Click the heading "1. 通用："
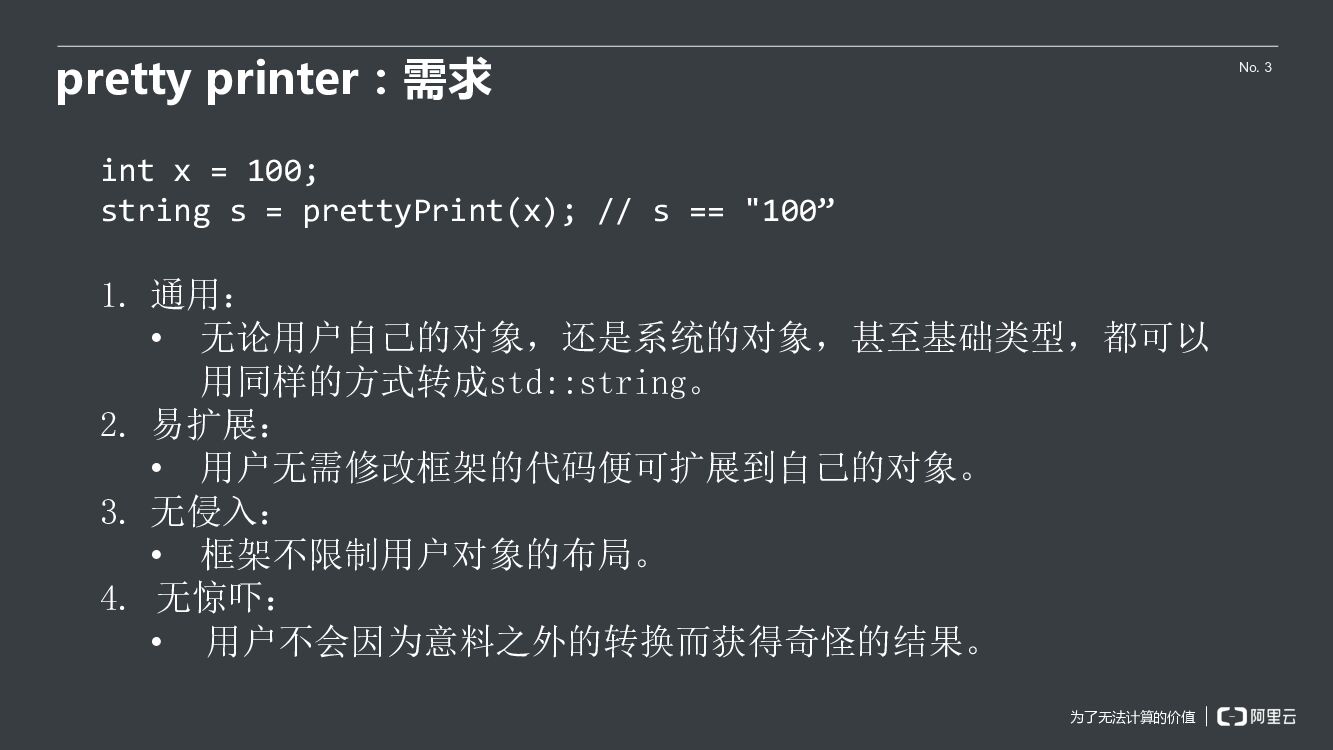1333x750 pixels. pyautogui.click(x=169, y=295)
